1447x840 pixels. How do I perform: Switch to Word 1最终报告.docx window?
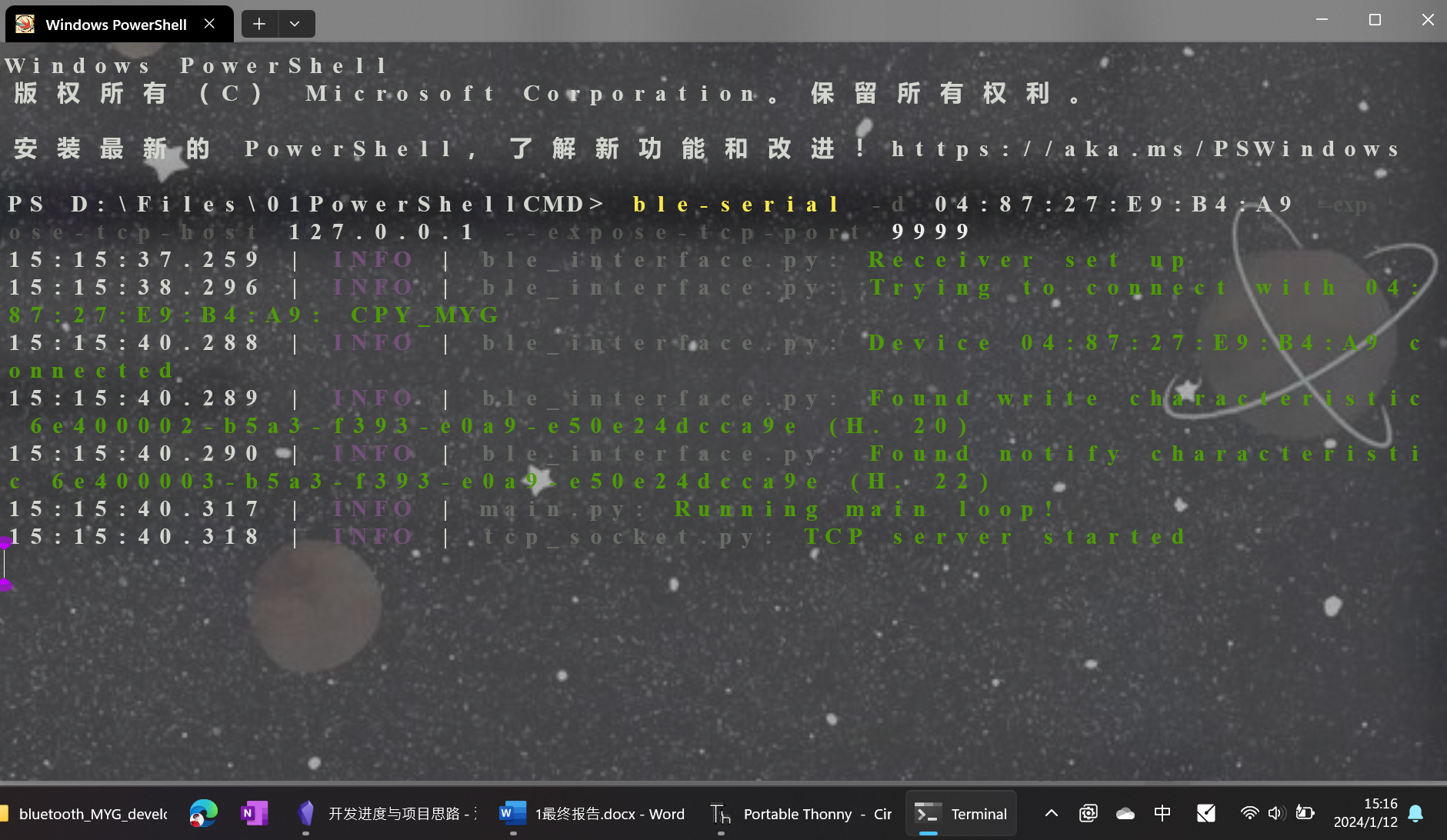[x=592, y=814]
